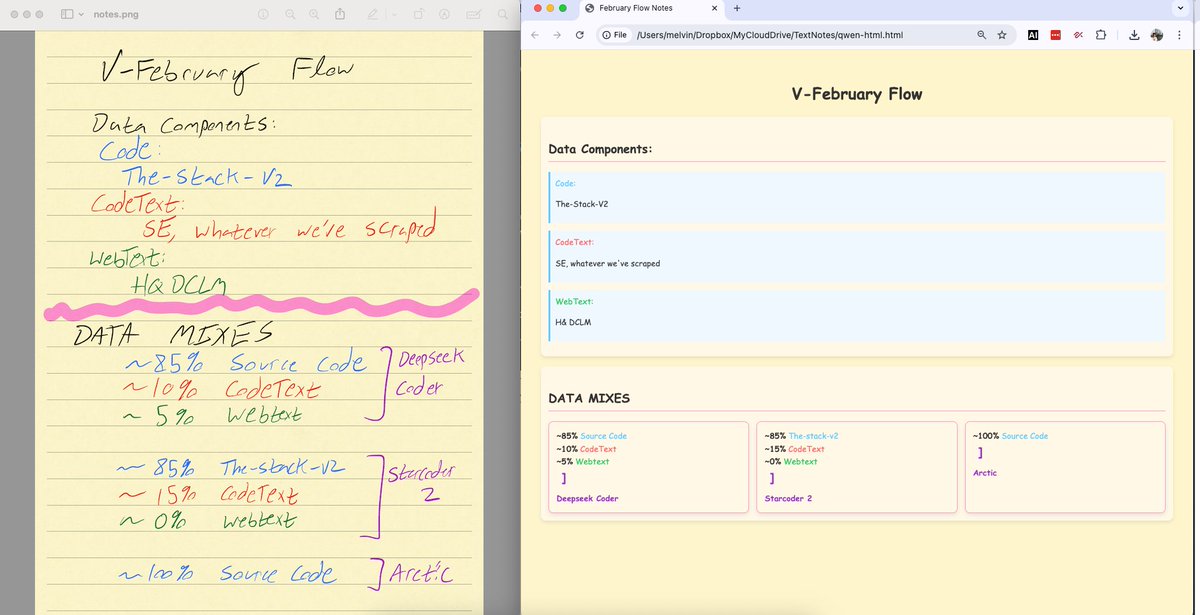Click the blue Code: label in browser
The image size is (1200, 615).
[565, 183]
